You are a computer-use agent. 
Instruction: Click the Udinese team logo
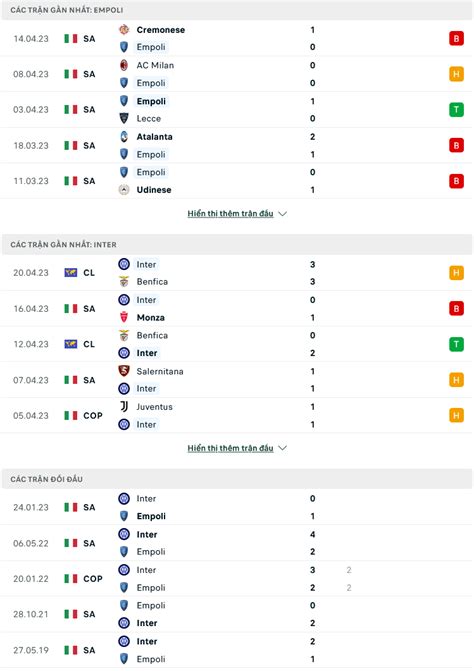coord(124,190)
